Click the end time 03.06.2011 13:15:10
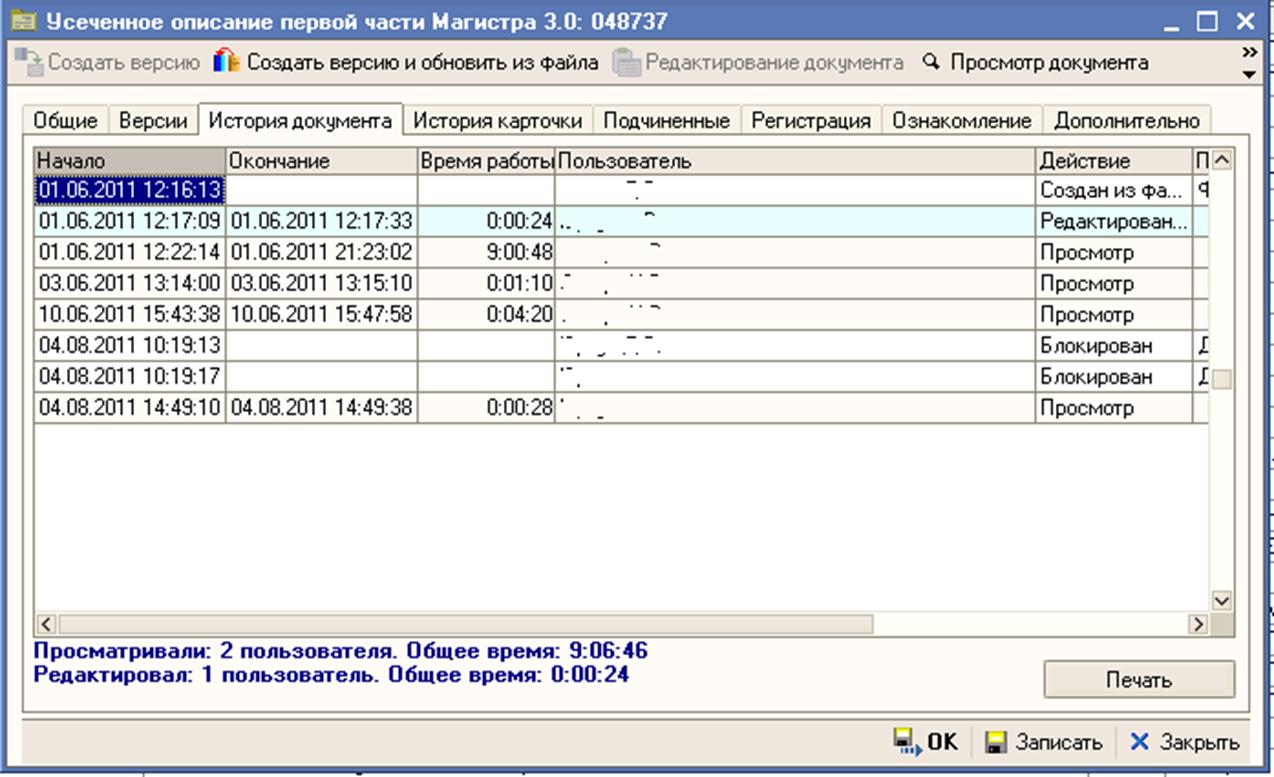This screenshot has width=1274, height=777. (x=321, y=283)
